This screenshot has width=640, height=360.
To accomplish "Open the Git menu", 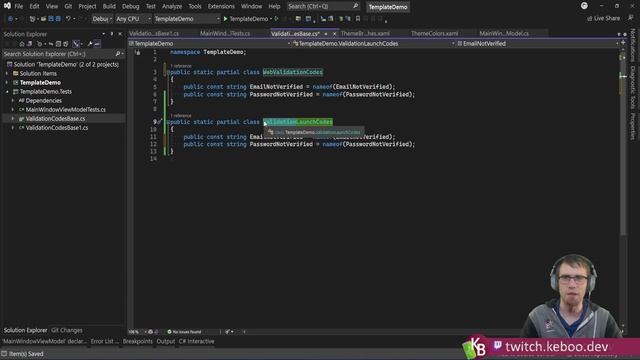I will coord(68,7).
